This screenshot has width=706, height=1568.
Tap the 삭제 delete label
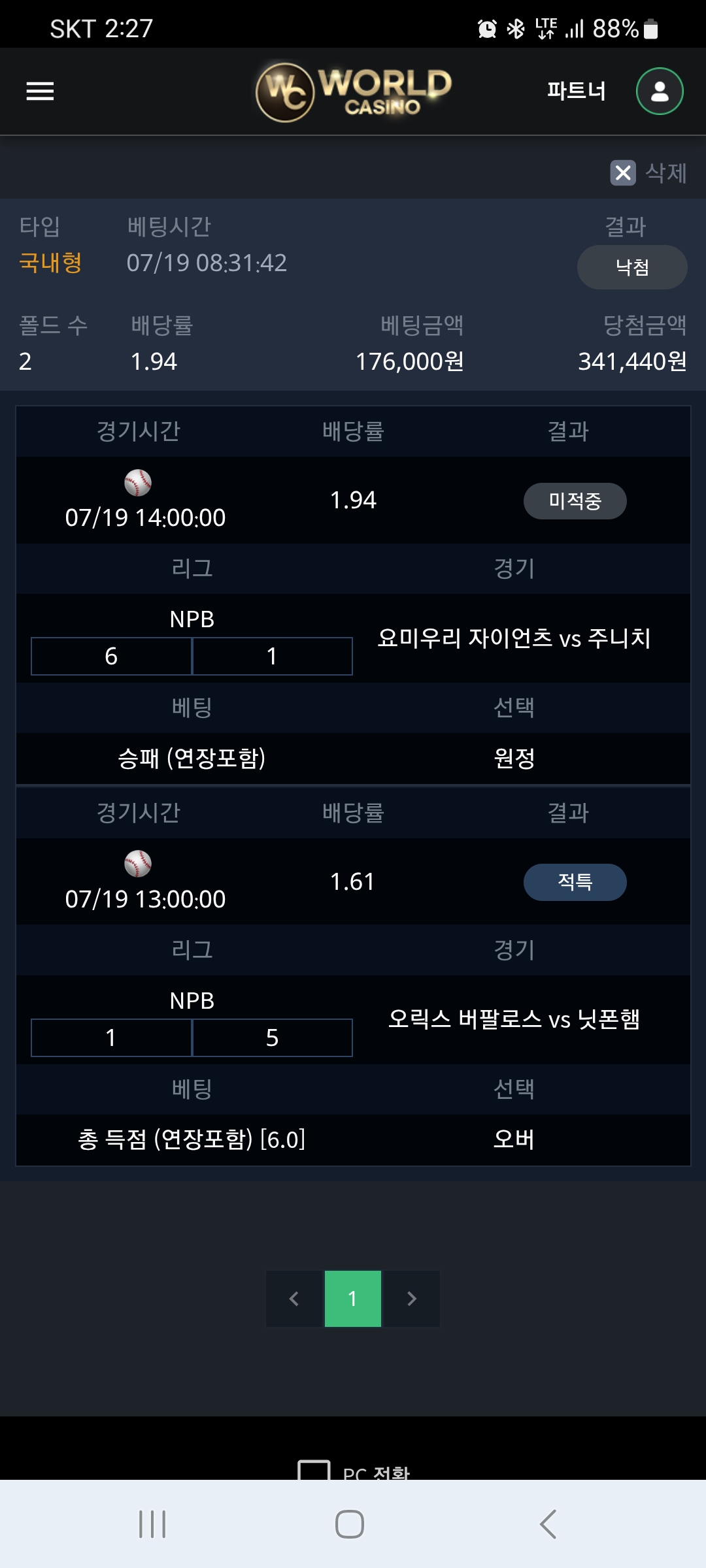666,173
